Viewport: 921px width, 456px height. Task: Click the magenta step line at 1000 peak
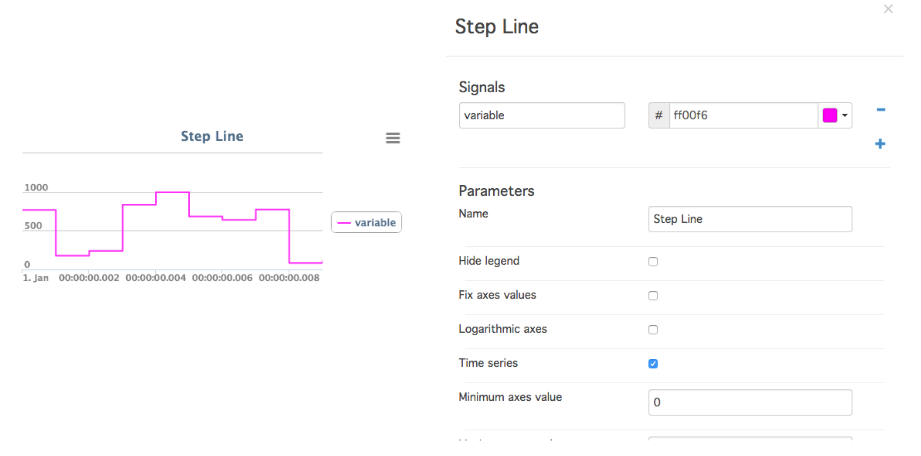[x=172, y=192]
